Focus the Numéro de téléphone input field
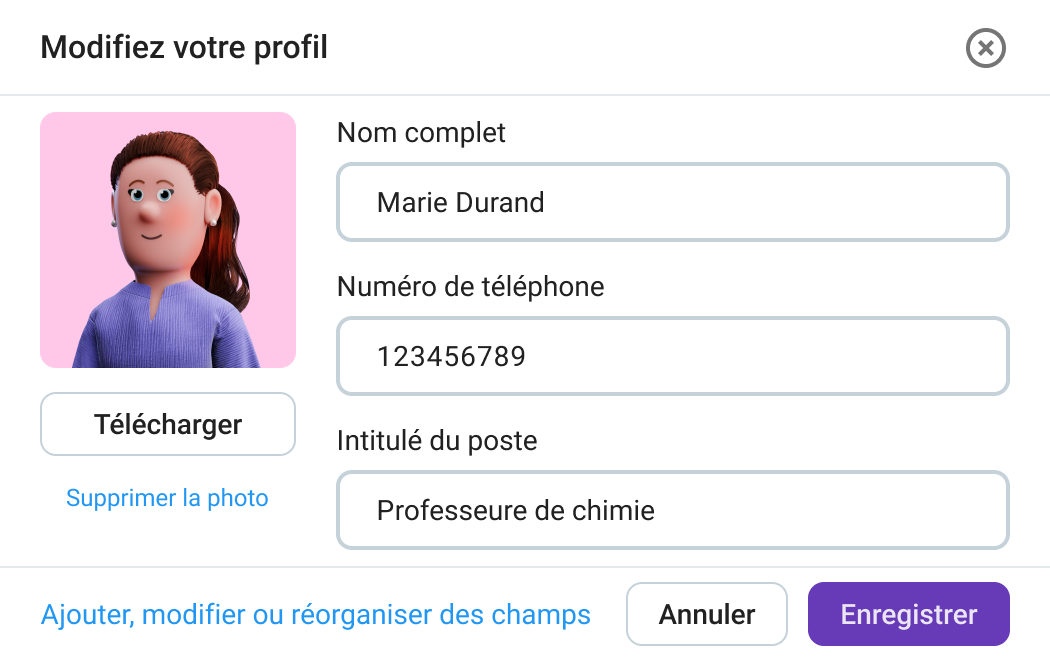The height and width of the screenshot is (662, 1050). tap(672, 356)
